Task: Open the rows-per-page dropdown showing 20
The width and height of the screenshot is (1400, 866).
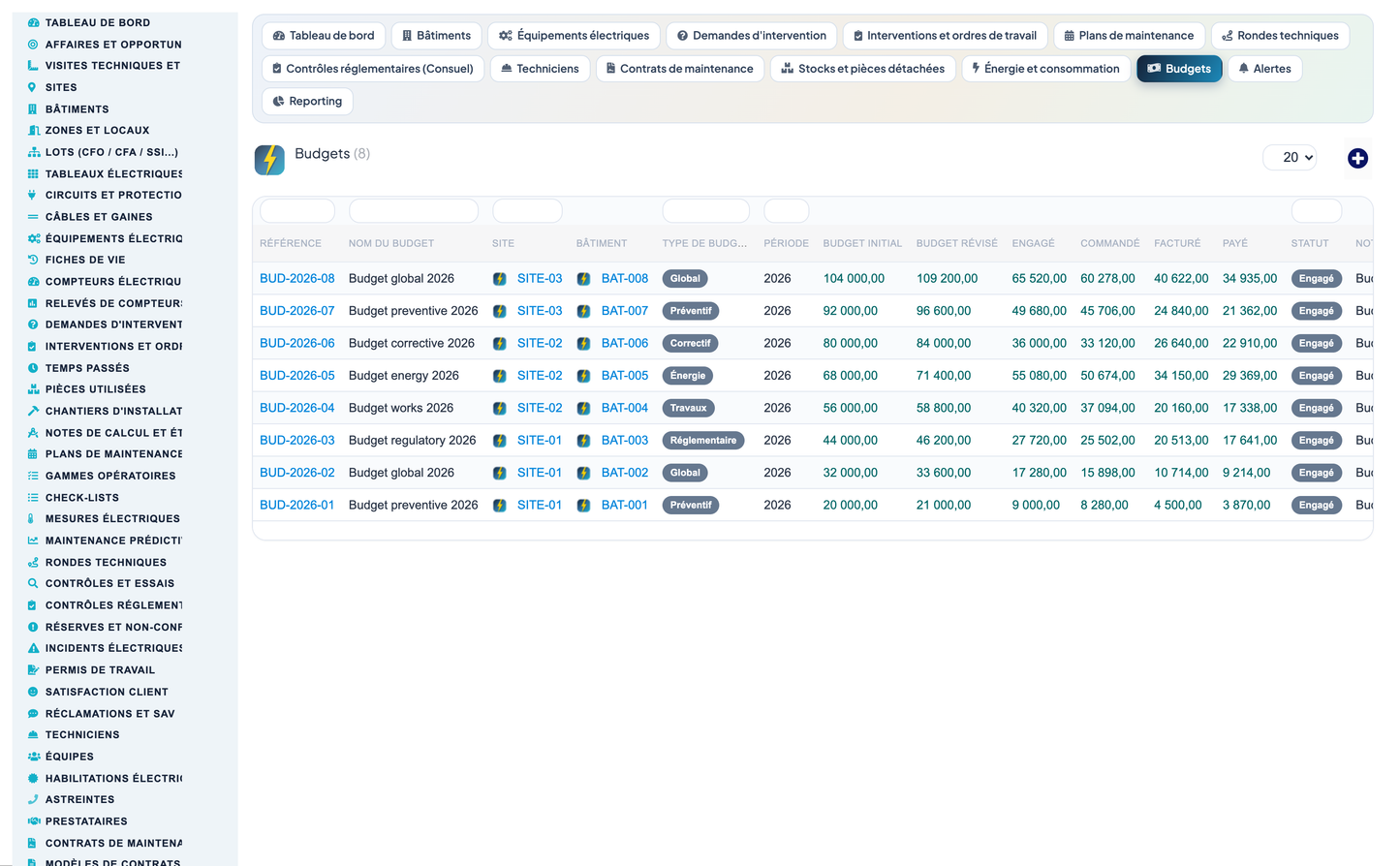Action: tap(1290, 157)
